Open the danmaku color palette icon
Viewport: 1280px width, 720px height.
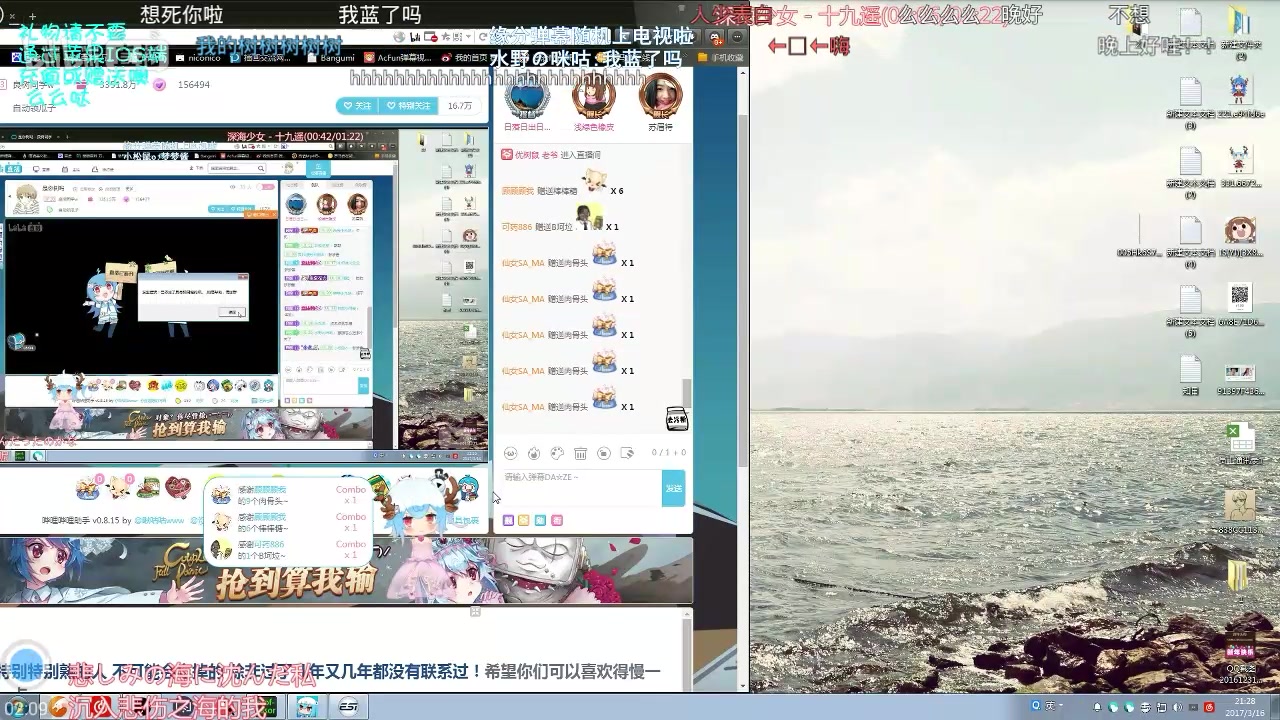click(x=557, y=454)
